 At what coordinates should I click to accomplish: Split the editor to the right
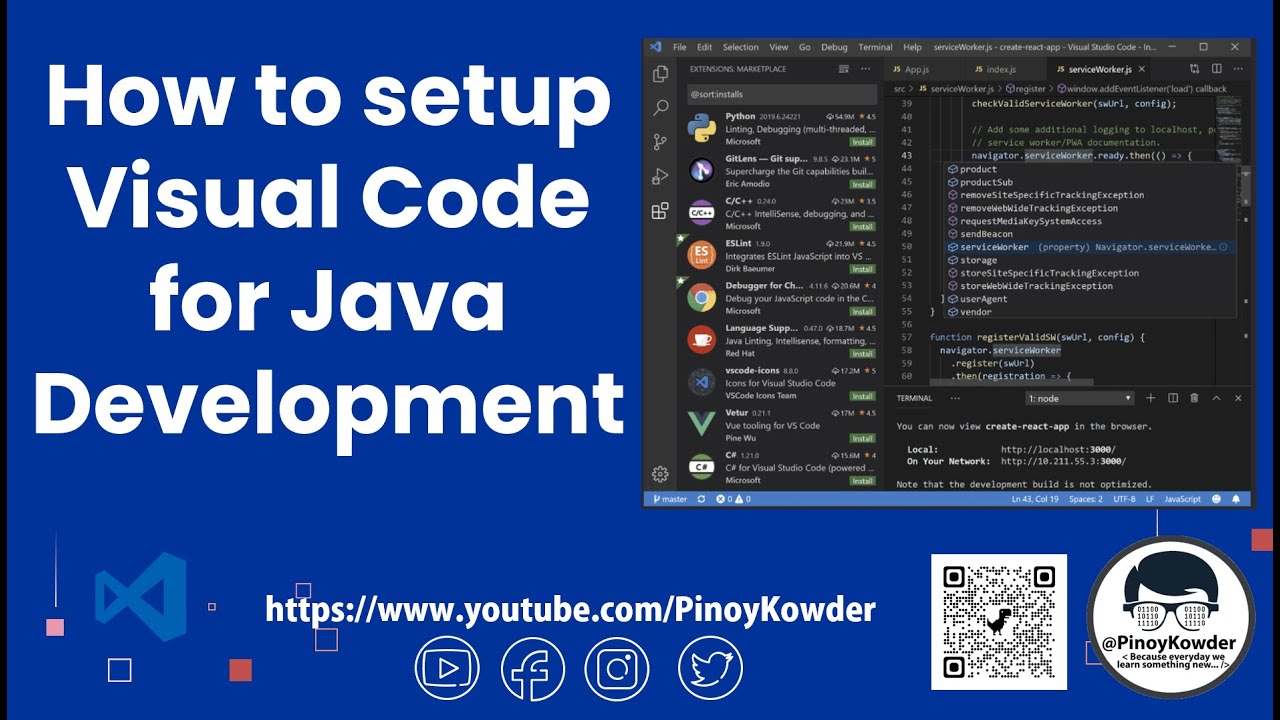pyautogui.click(x=1216, y=69)
